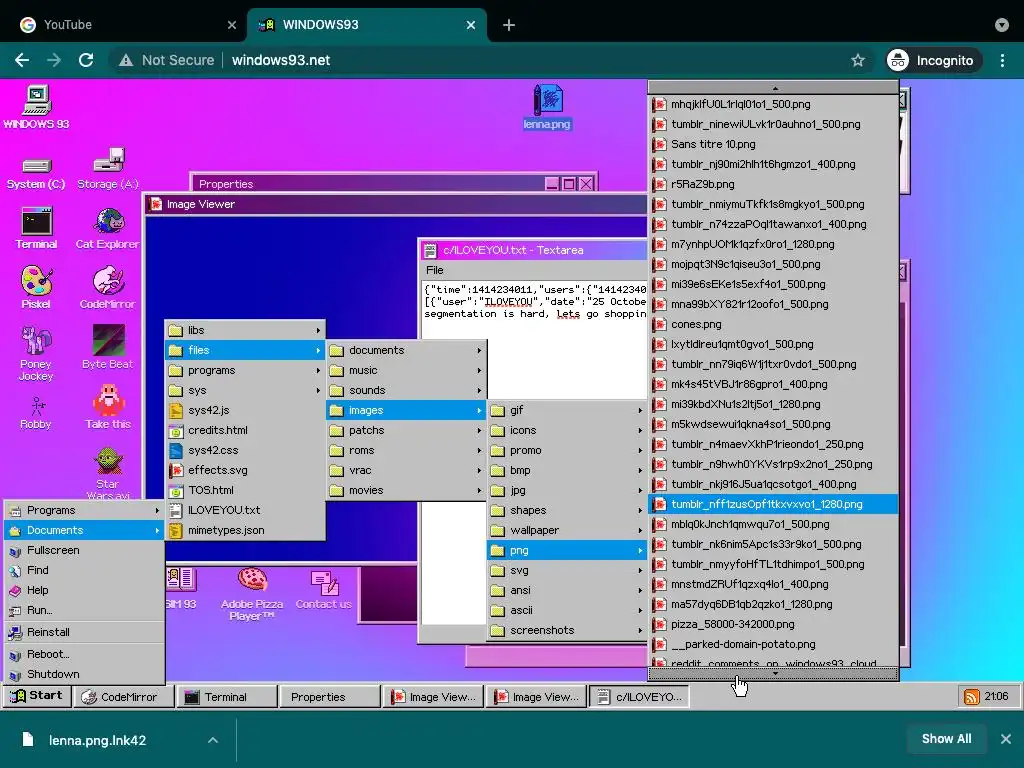The width and height of the screenshot is (1024, 768).
Task: Choose Find in Start menu
Action: pos(84,570)
